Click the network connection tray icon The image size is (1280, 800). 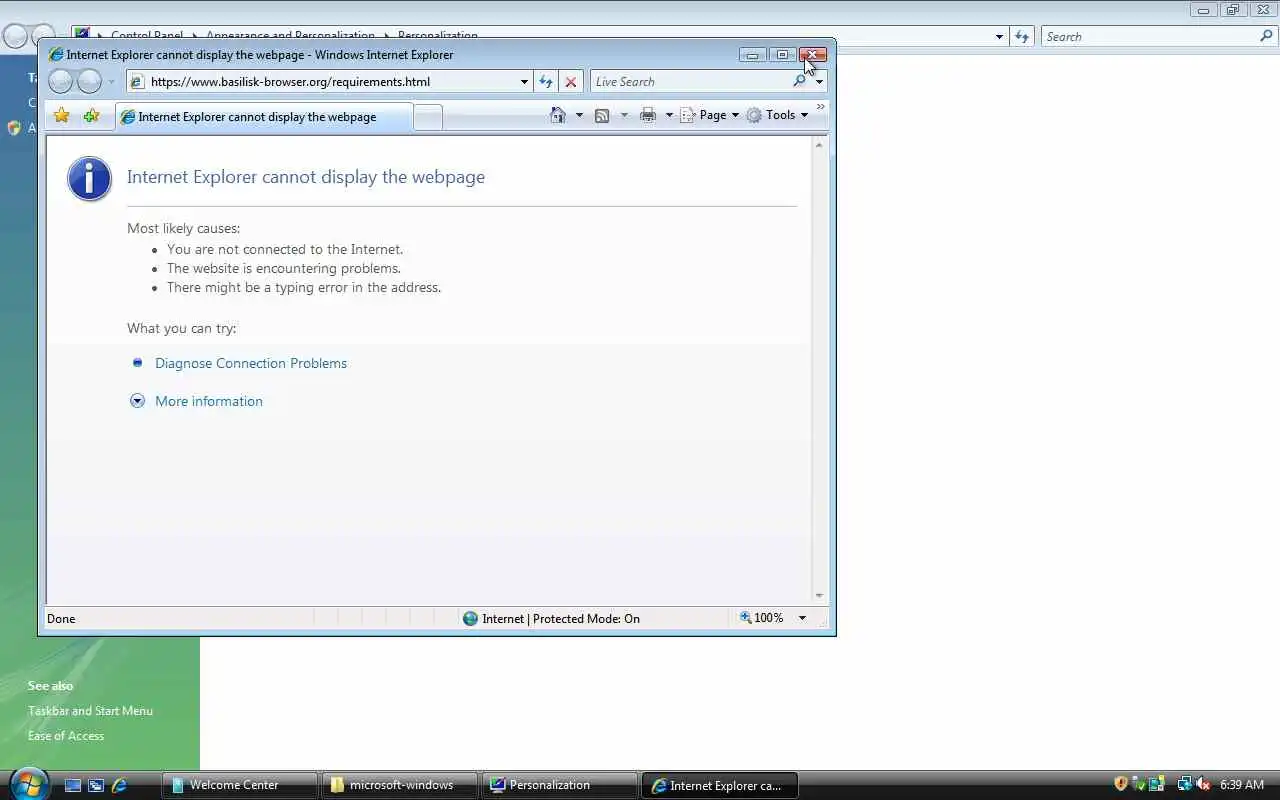coord(1185,784)
